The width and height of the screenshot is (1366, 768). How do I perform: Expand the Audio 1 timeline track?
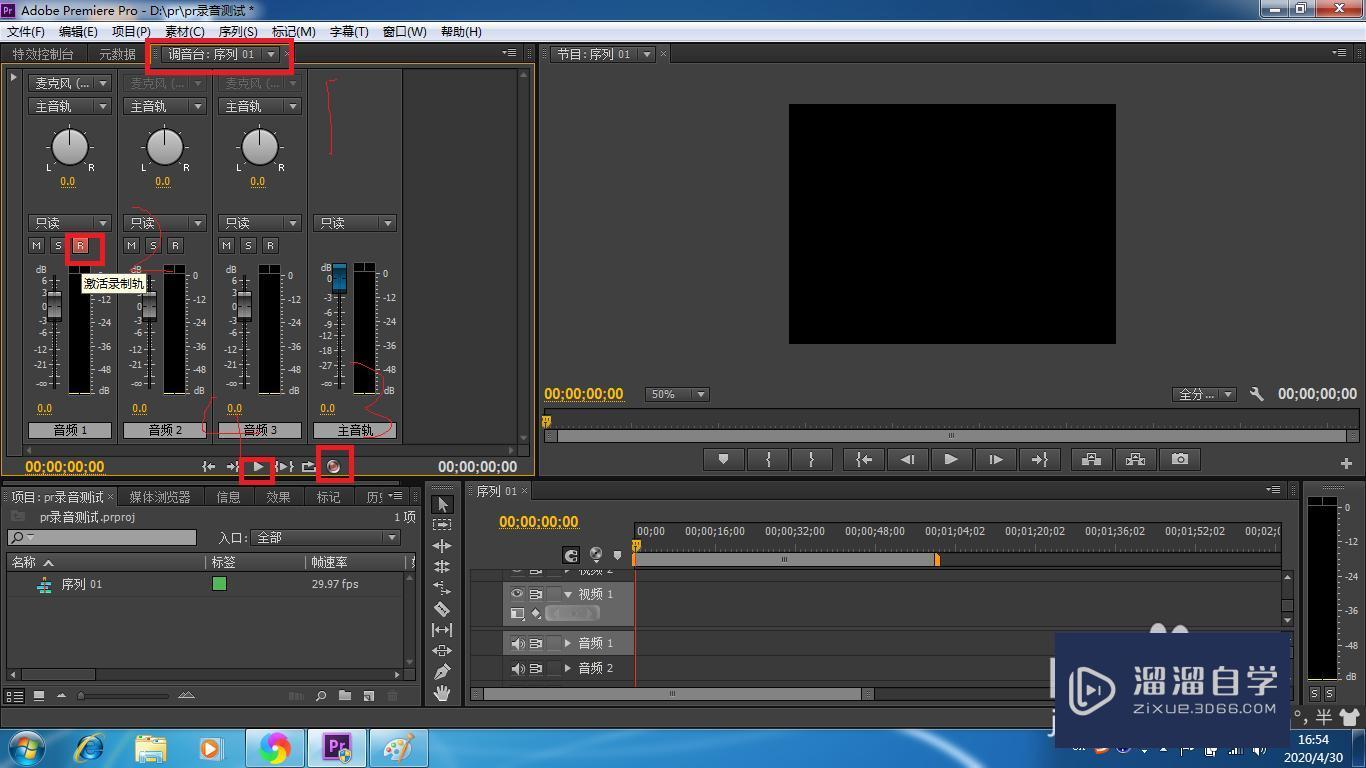(x=568, y=643)
